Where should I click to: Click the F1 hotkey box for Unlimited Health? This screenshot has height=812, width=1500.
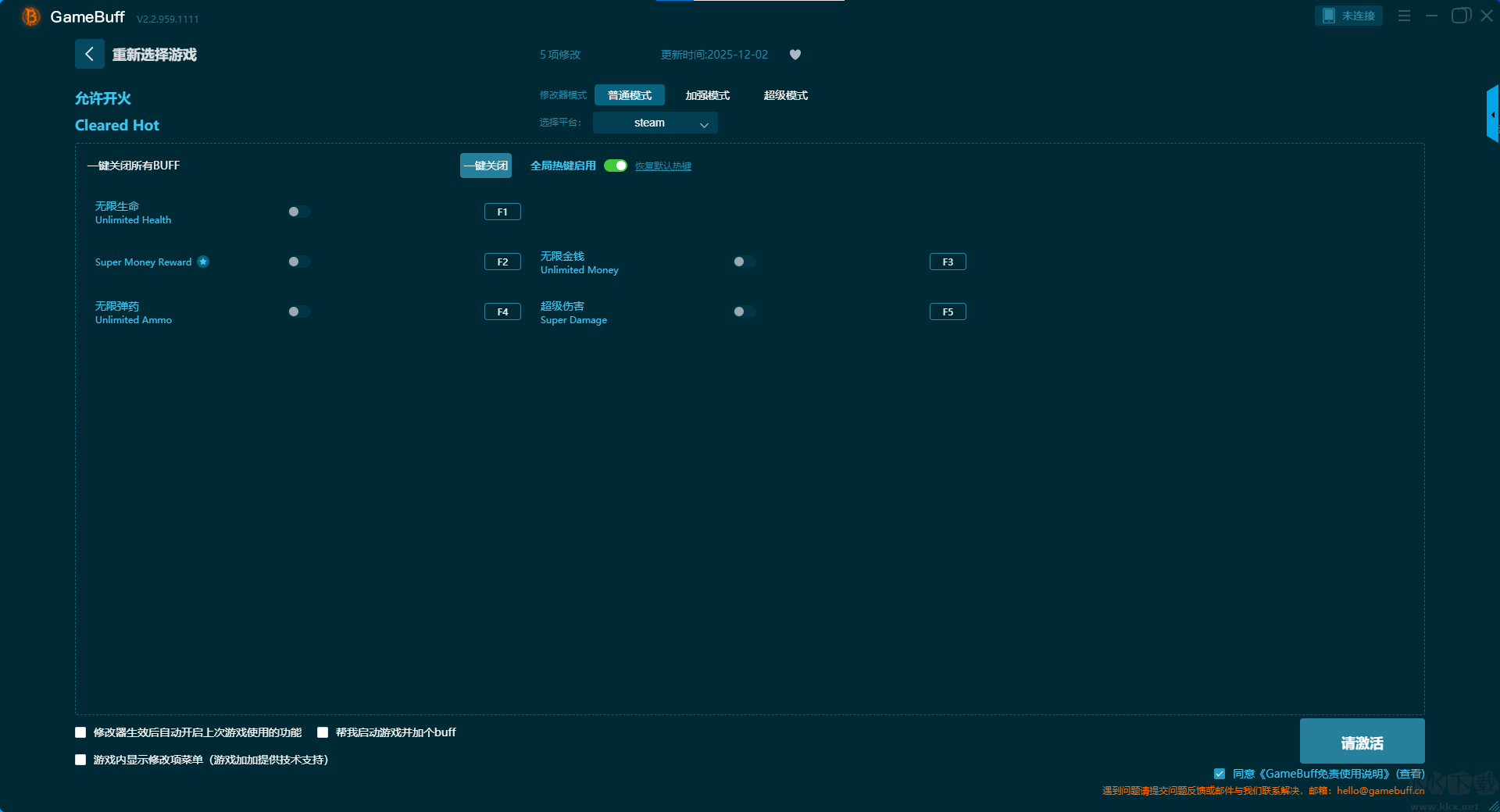coord(502,212)
